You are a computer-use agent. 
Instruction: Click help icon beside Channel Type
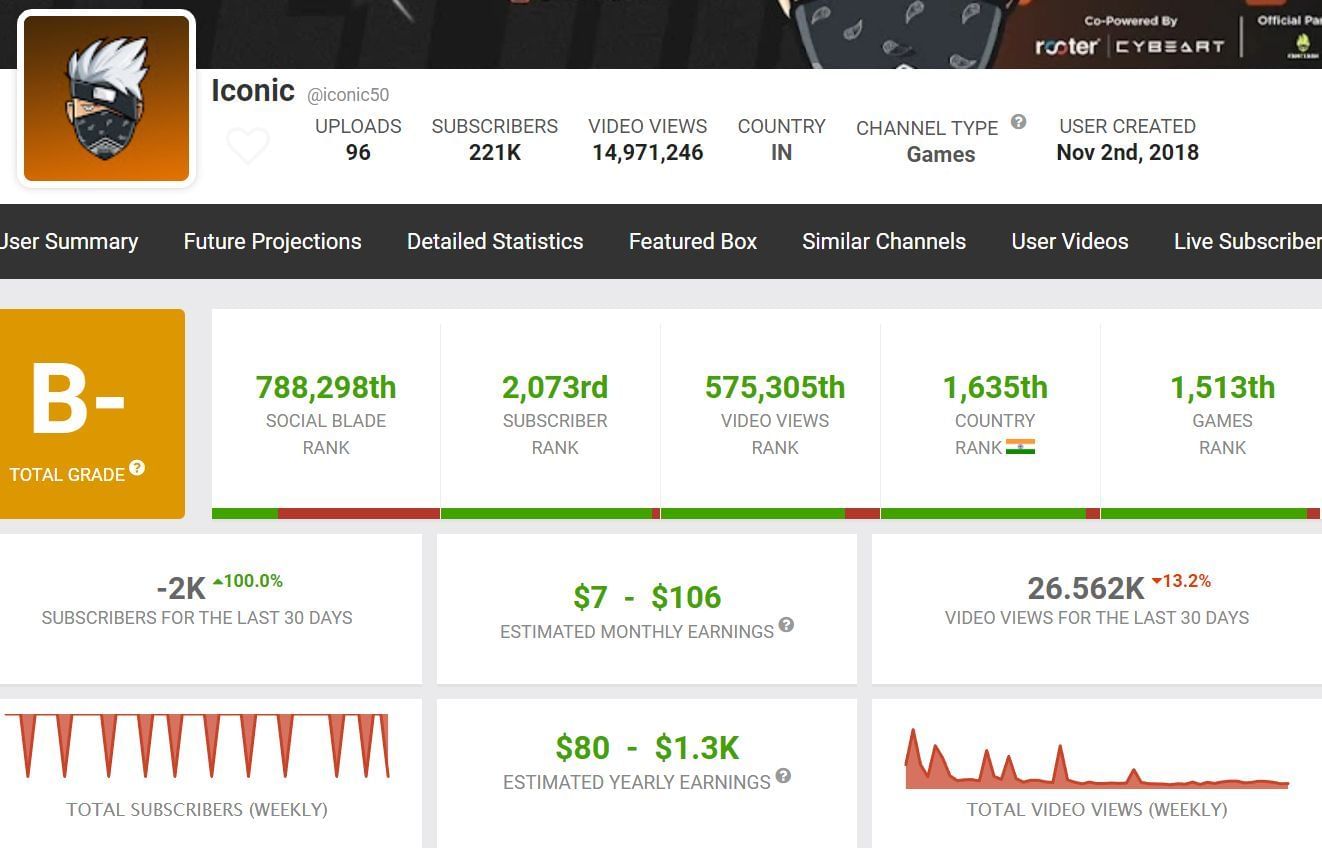[1018, 122]
